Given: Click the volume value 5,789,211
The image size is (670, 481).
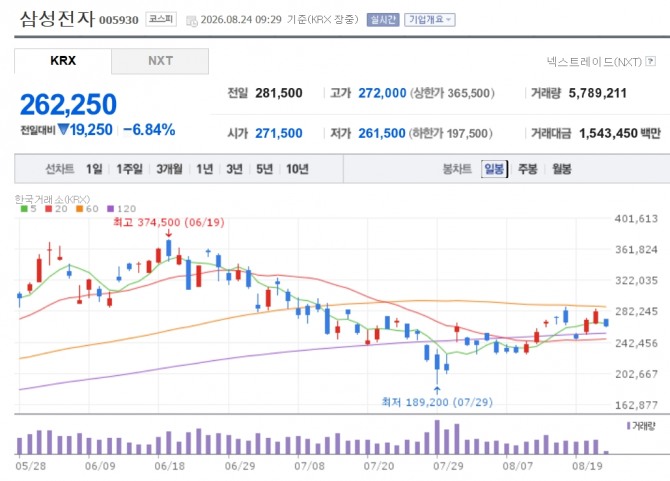Looking at the screenshot, I should 597,93.
